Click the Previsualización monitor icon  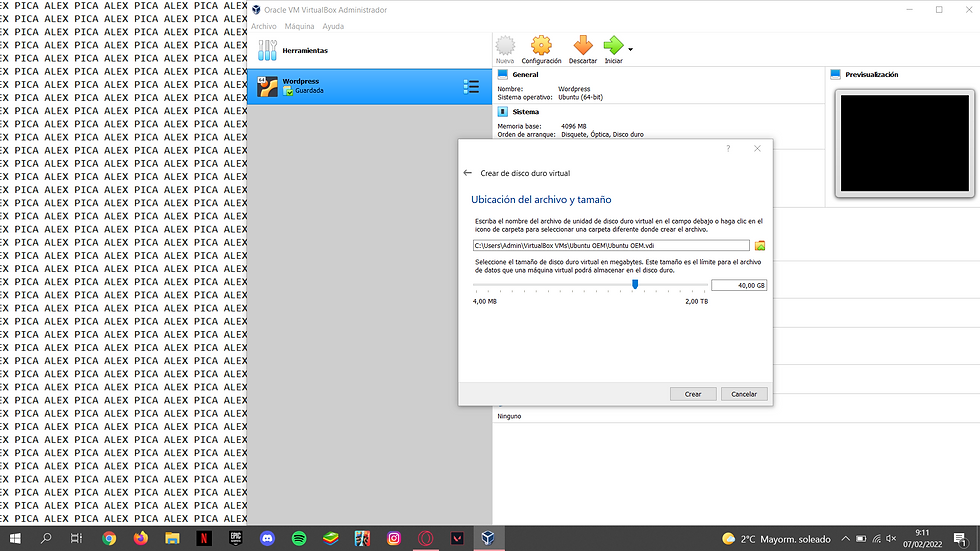[836, 74]
